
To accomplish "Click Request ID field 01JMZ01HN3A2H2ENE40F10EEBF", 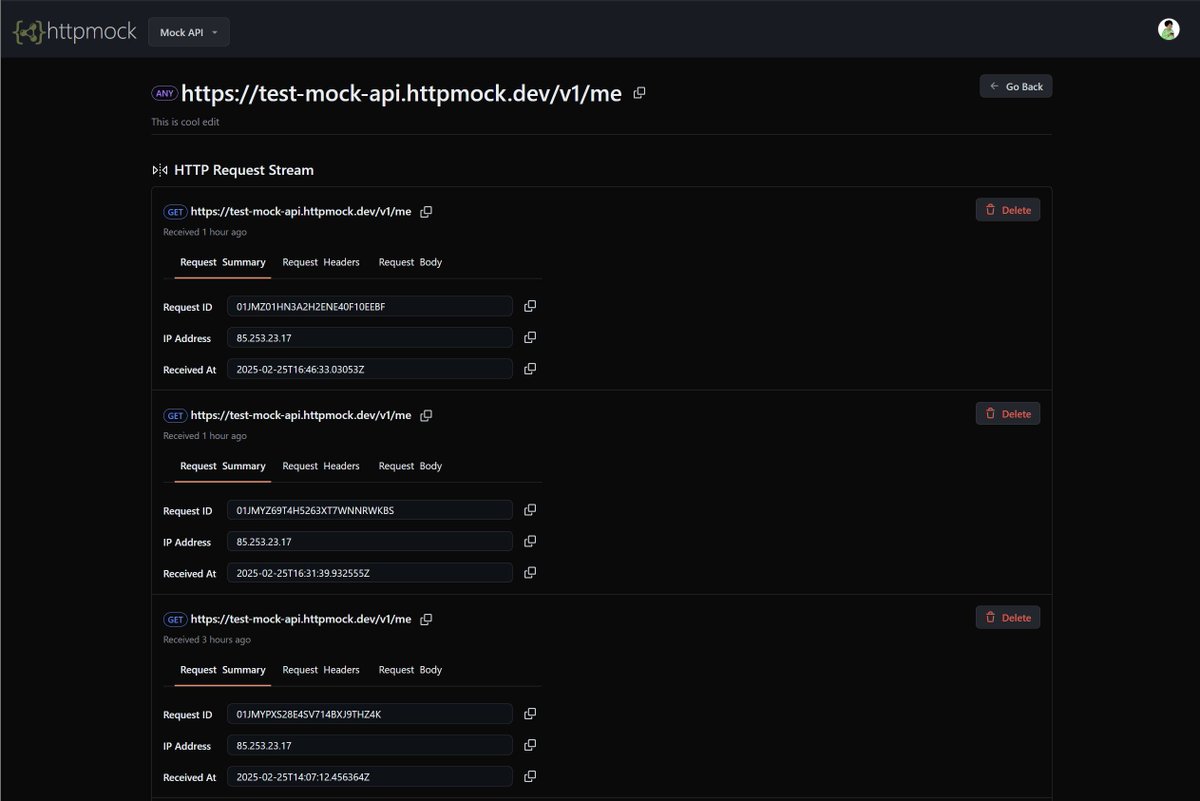I will tap(370, 307).
